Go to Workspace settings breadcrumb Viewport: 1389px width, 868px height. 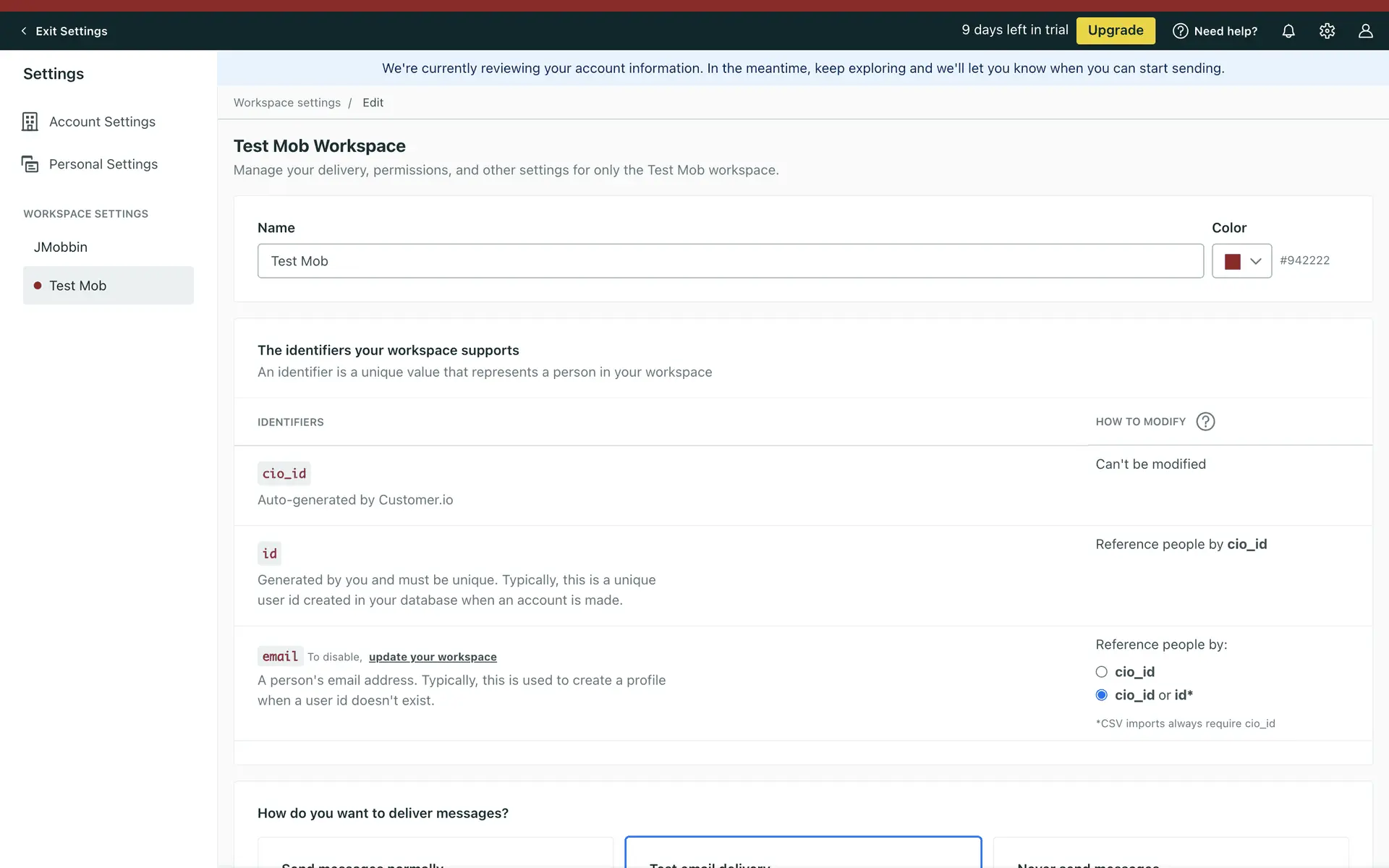tap(286, 103)
